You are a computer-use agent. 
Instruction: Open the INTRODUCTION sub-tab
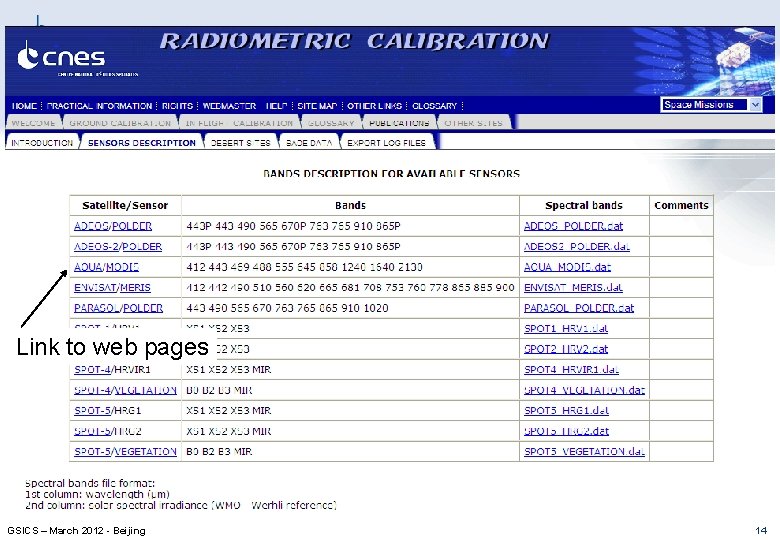[42, 143]
